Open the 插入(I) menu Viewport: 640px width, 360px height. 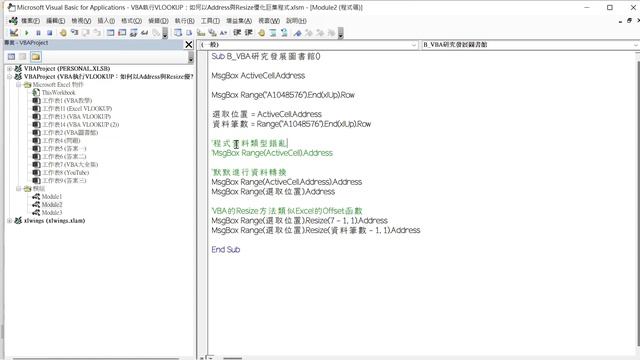[x=106, y=21]
